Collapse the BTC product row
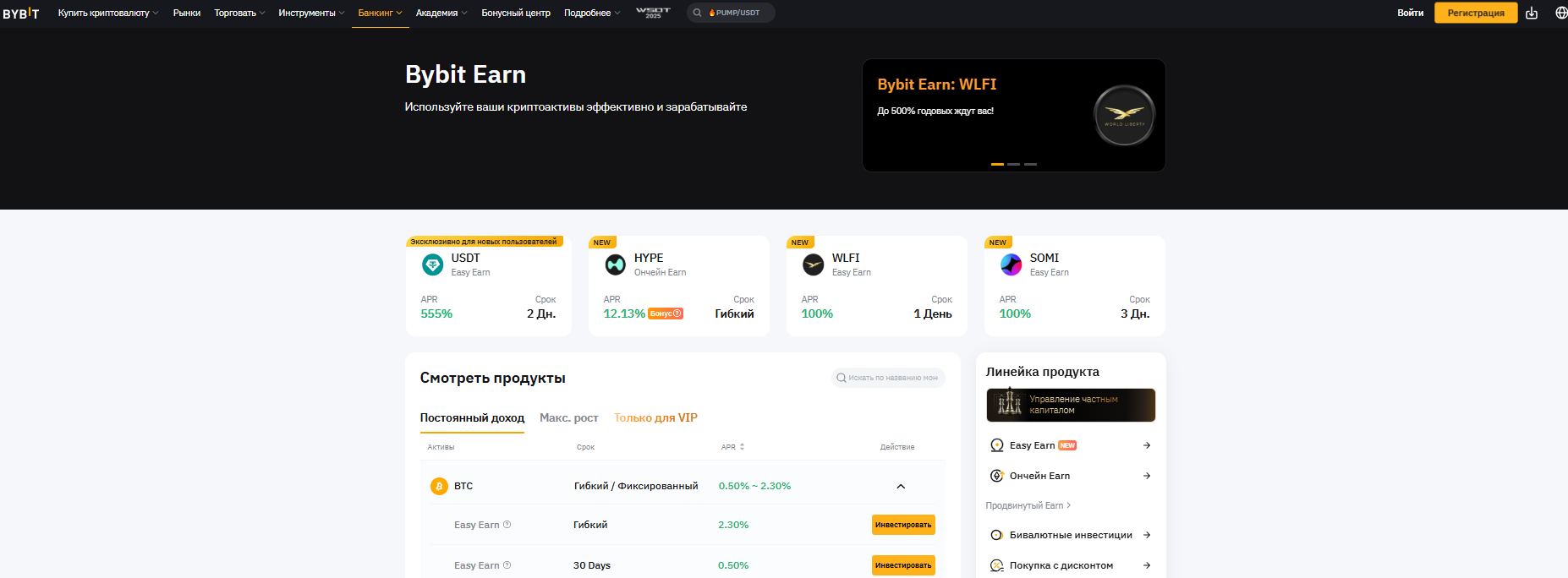This screenshot has height=578, width=1568. pos(901,486)
